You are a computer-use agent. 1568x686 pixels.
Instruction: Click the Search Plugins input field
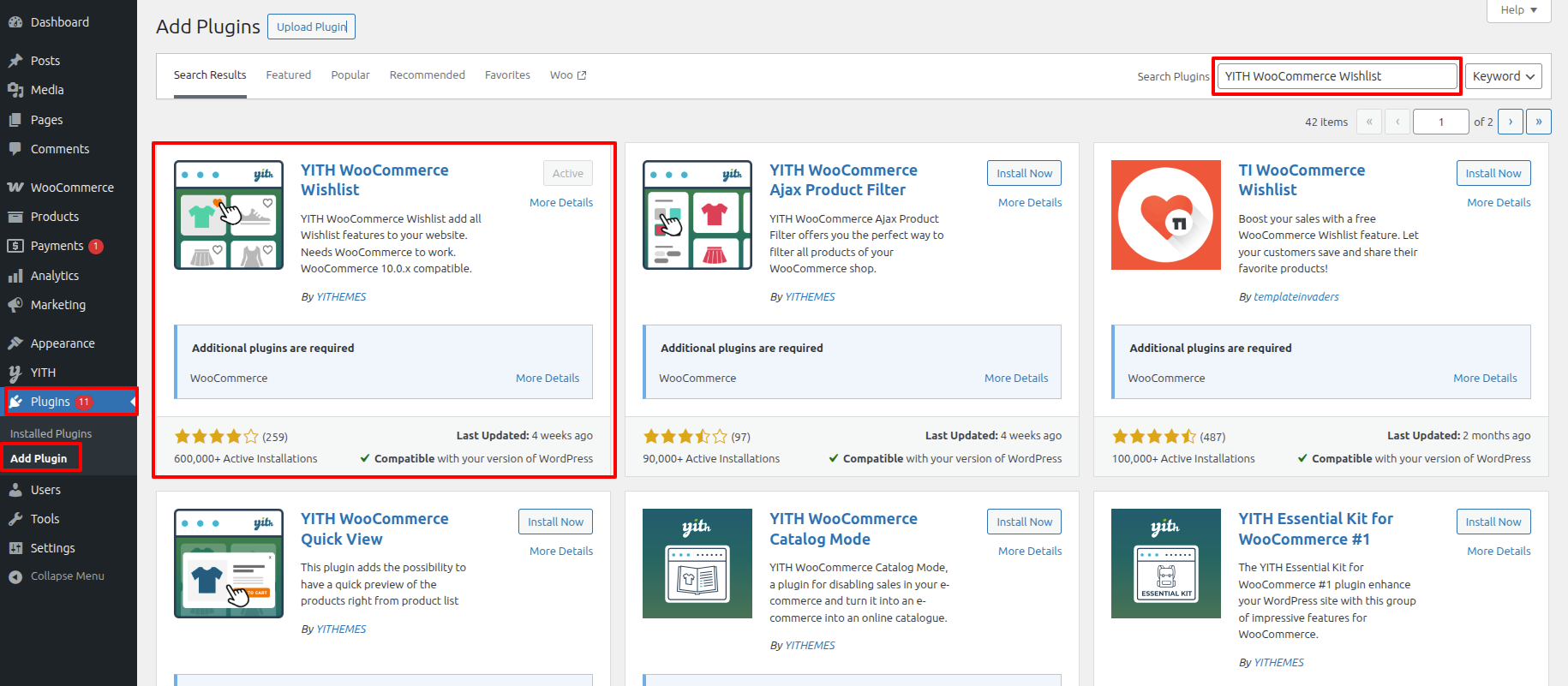pos(1338,76)
